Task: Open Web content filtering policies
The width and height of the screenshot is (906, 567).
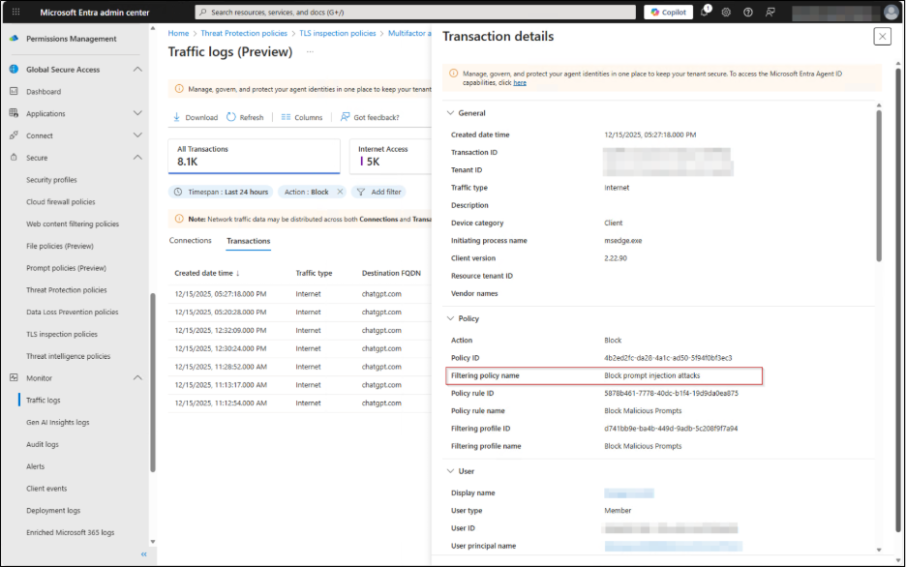Action: (72, 224)
